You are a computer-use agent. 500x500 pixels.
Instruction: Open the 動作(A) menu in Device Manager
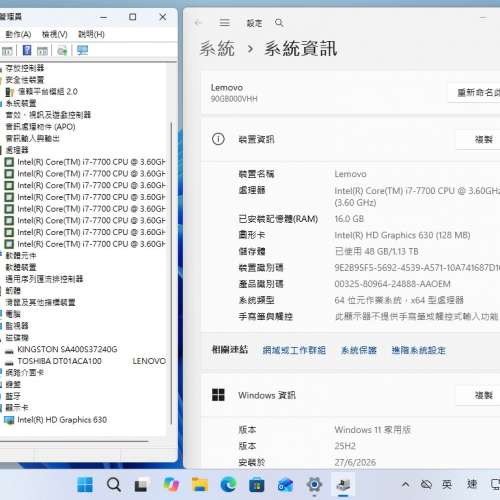click(18, 34)
